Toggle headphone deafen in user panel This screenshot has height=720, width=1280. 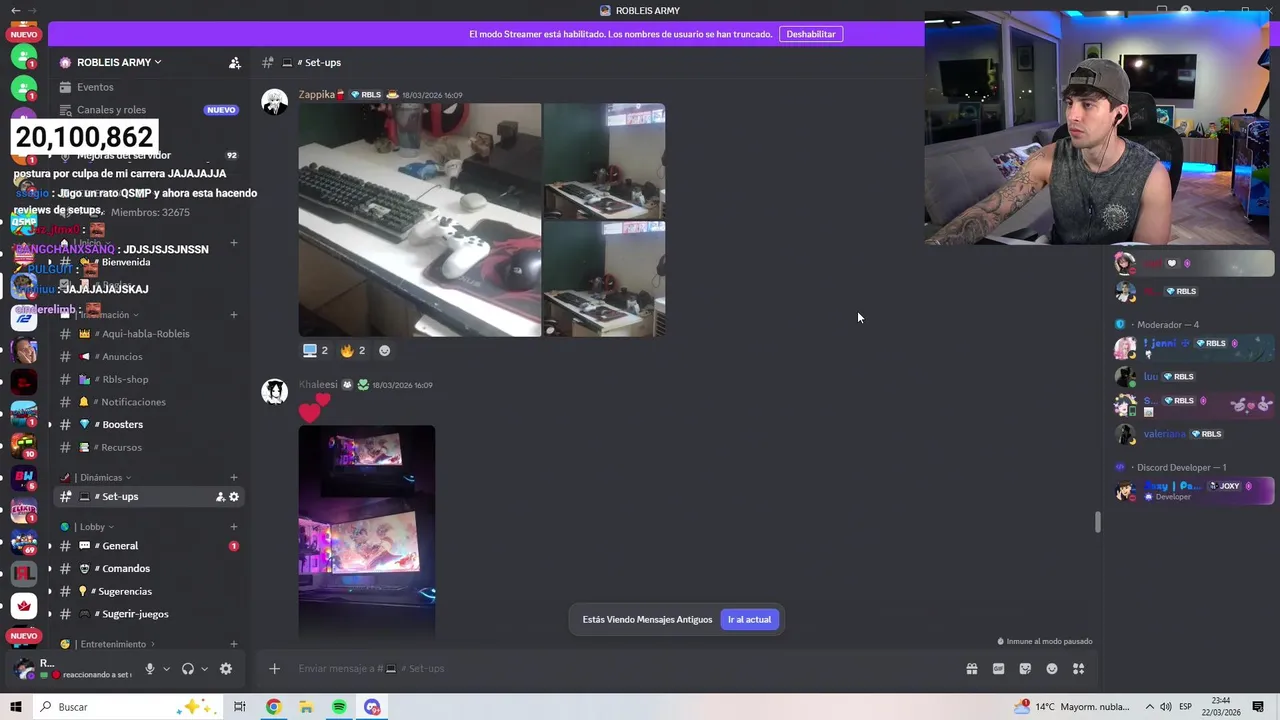[188, 669]
